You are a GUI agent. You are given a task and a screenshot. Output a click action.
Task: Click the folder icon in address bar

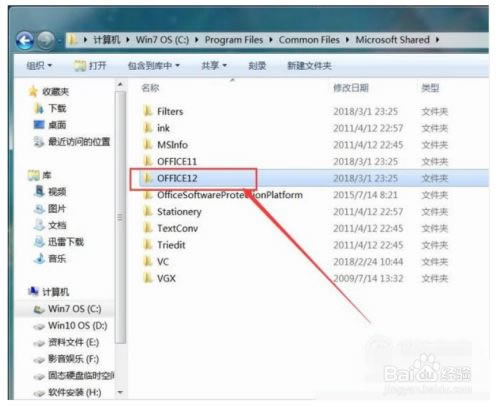pos(72,40)
